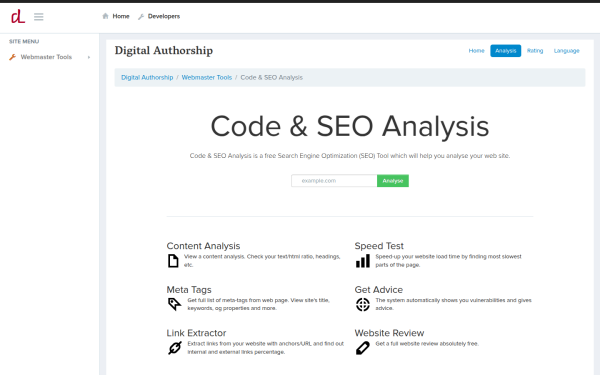Viewport: 600px width, 375px height.
Task: Click the Link Extractor chain icon
Action: 174,348
